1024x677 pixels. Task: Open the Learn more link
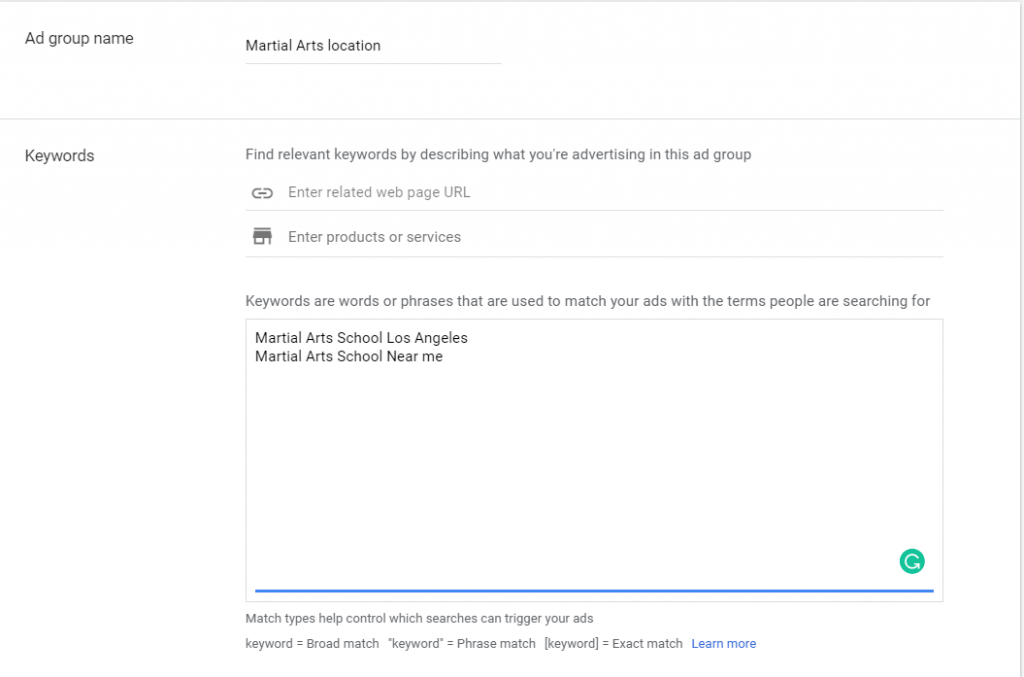(723, 644)
